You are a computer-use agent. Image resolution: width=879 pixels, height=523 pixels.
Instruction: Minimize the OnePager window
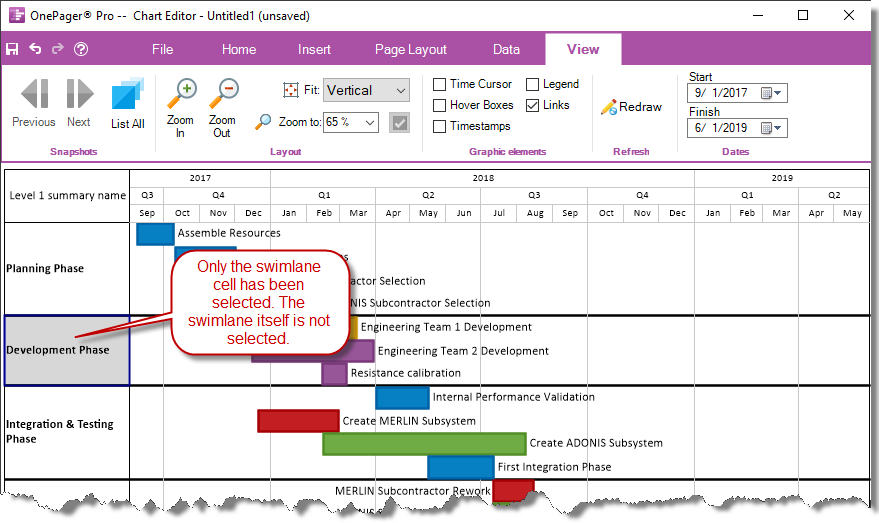click(758, 15)
